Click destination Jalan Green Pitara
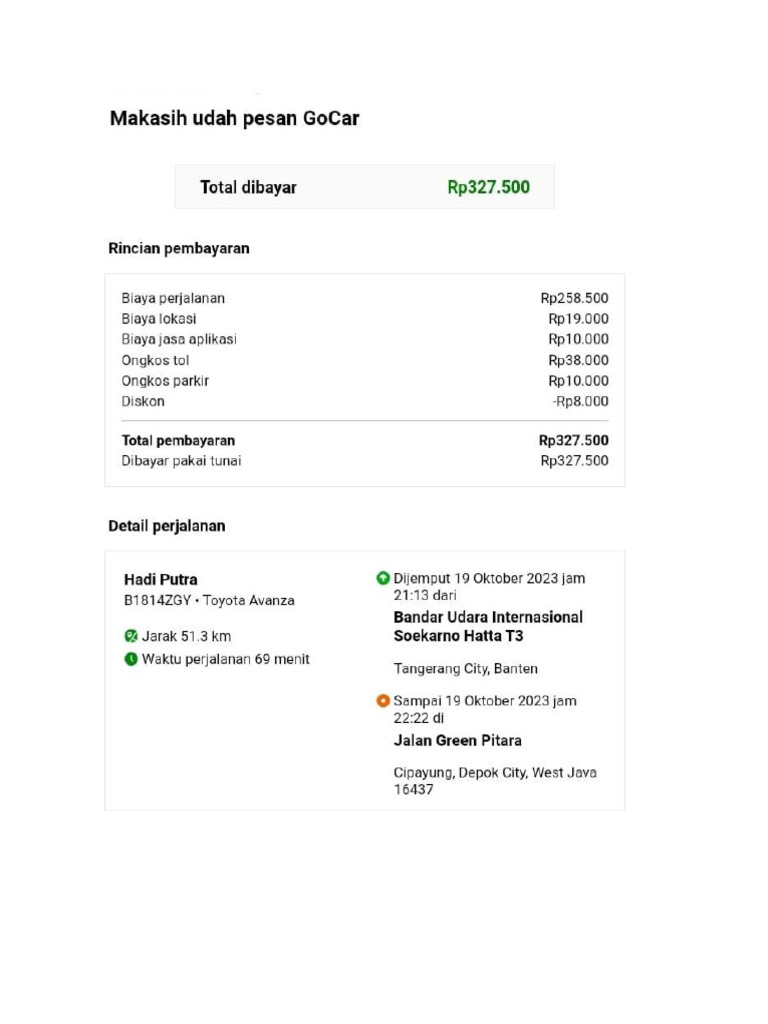The width and height of the screenshot is (768, 1024). 457,741
